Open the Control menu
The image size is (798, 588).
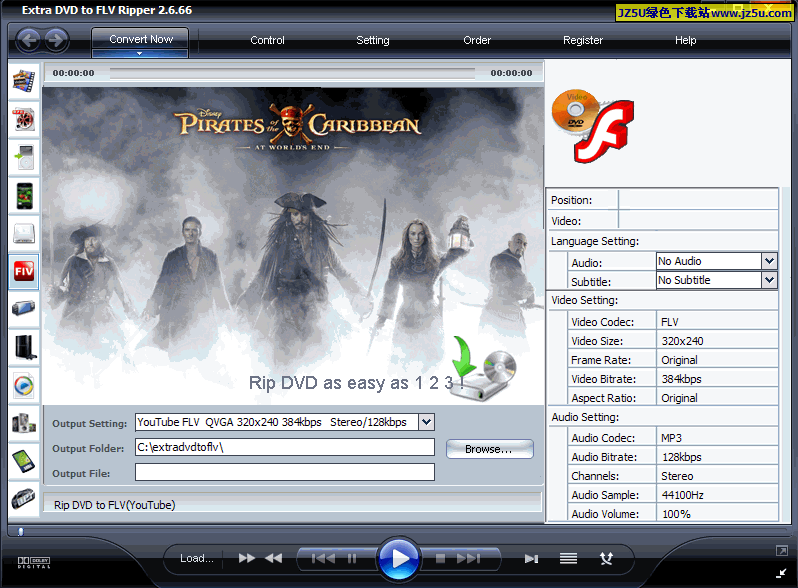(267, 40)
